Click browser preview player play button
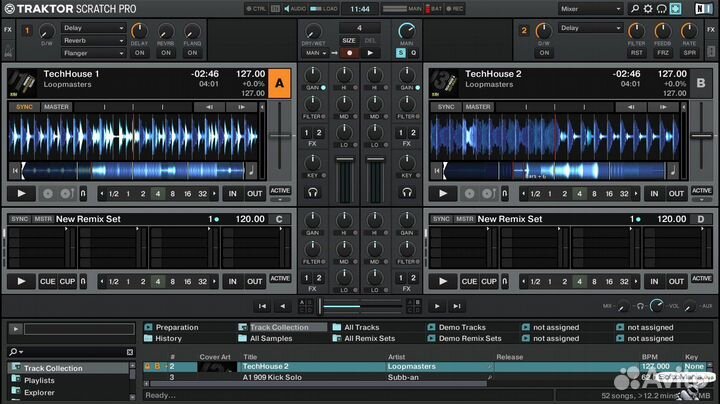 point(15,329)
